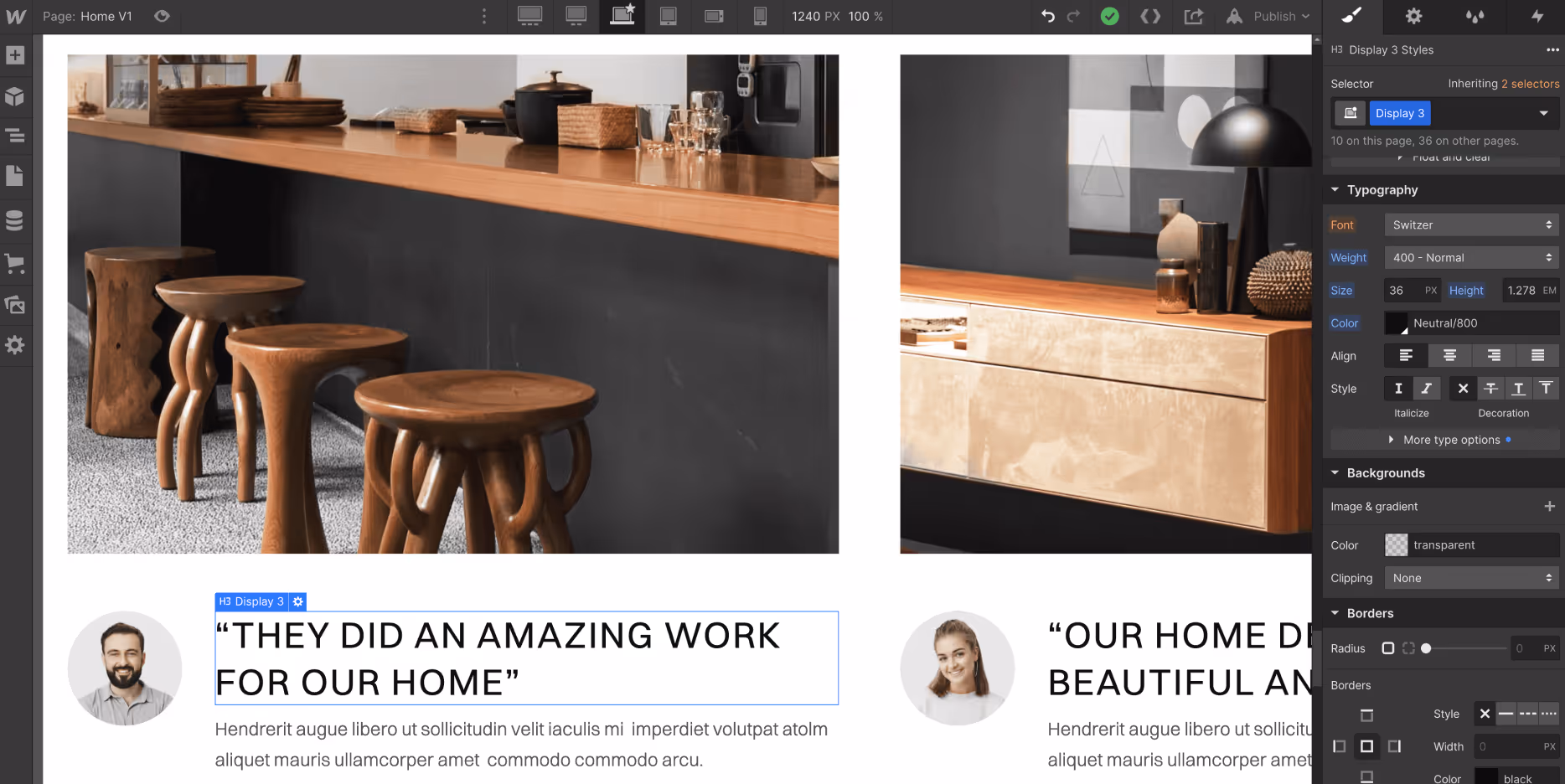This screenshot has height=784, width=1565.
Task: Open the transparent background color swatch
Action: point(1397,545)
